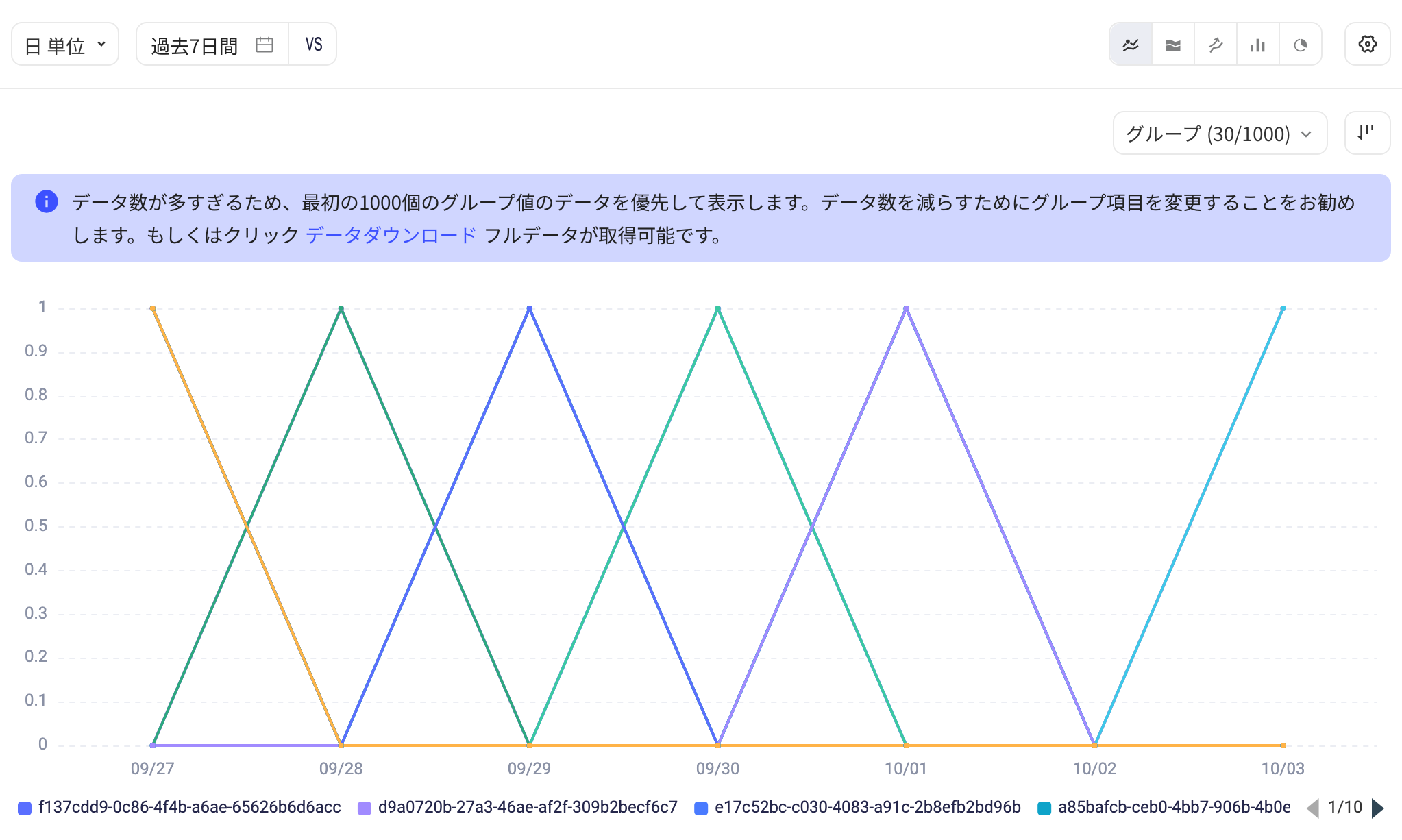The image size is (1402, 840).
Task: Toggle legend series e17c52bc-c030-4083-a91c-2b8efb2bd96b
Action: (857, 807)
